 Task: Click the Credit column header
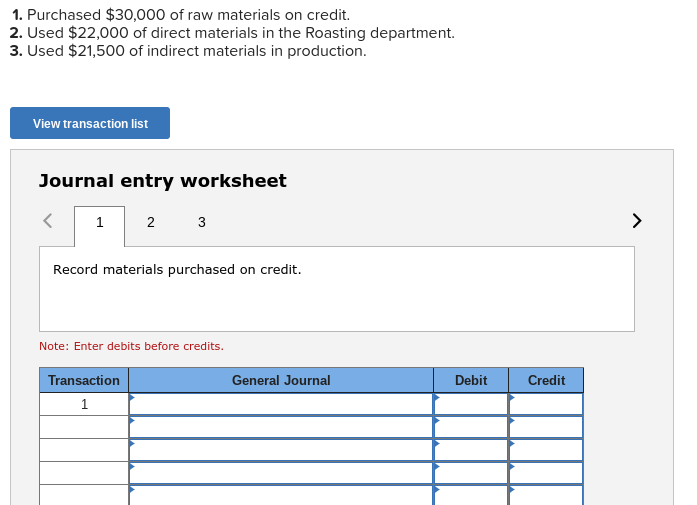pos(546,380)
